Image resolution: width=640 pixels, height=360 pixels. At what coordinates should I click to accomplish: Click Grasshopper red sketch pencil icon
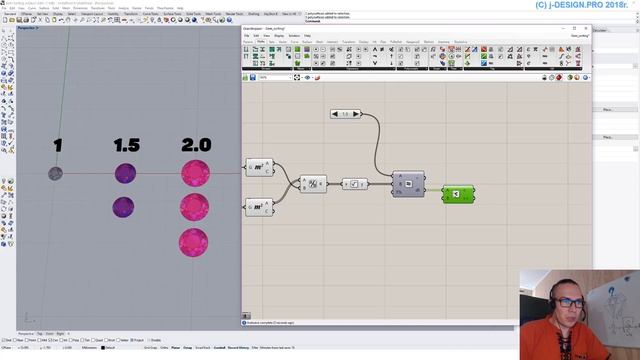[x=317, y=77]
